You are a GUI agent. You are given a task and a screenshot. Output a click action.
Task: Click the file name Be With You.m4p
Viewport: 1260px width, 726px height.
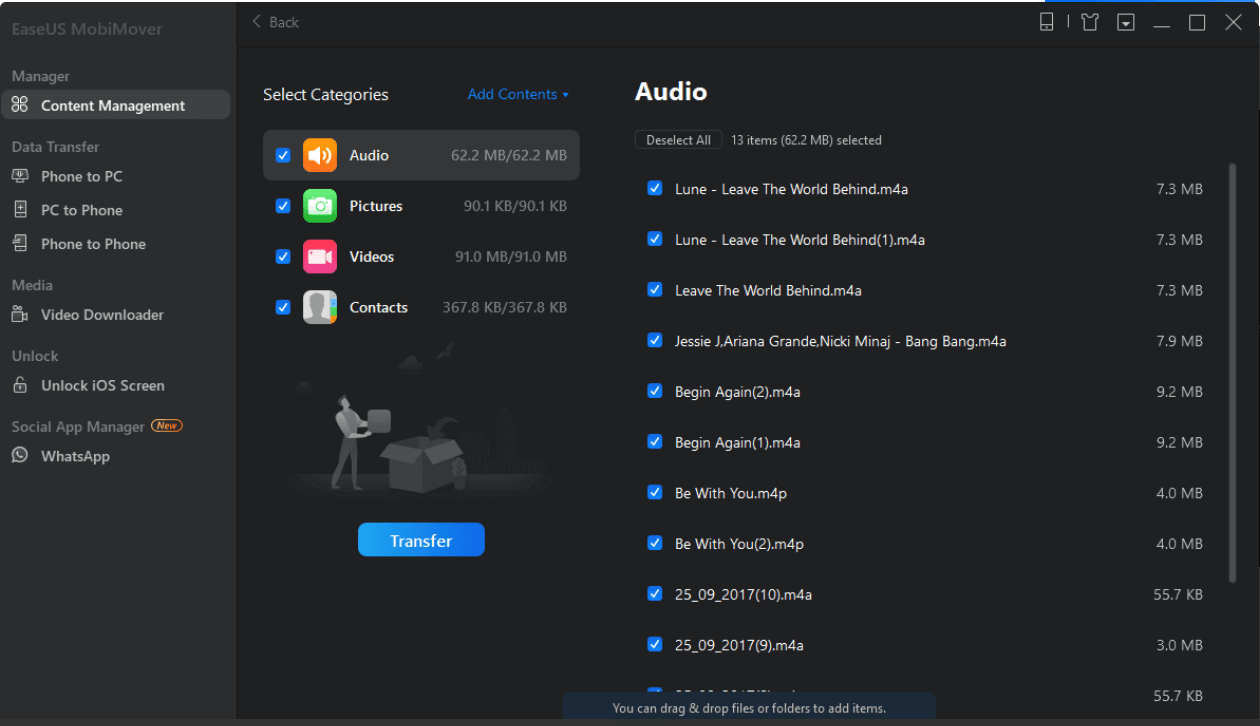pyautogui.click(x=731, y=493)
